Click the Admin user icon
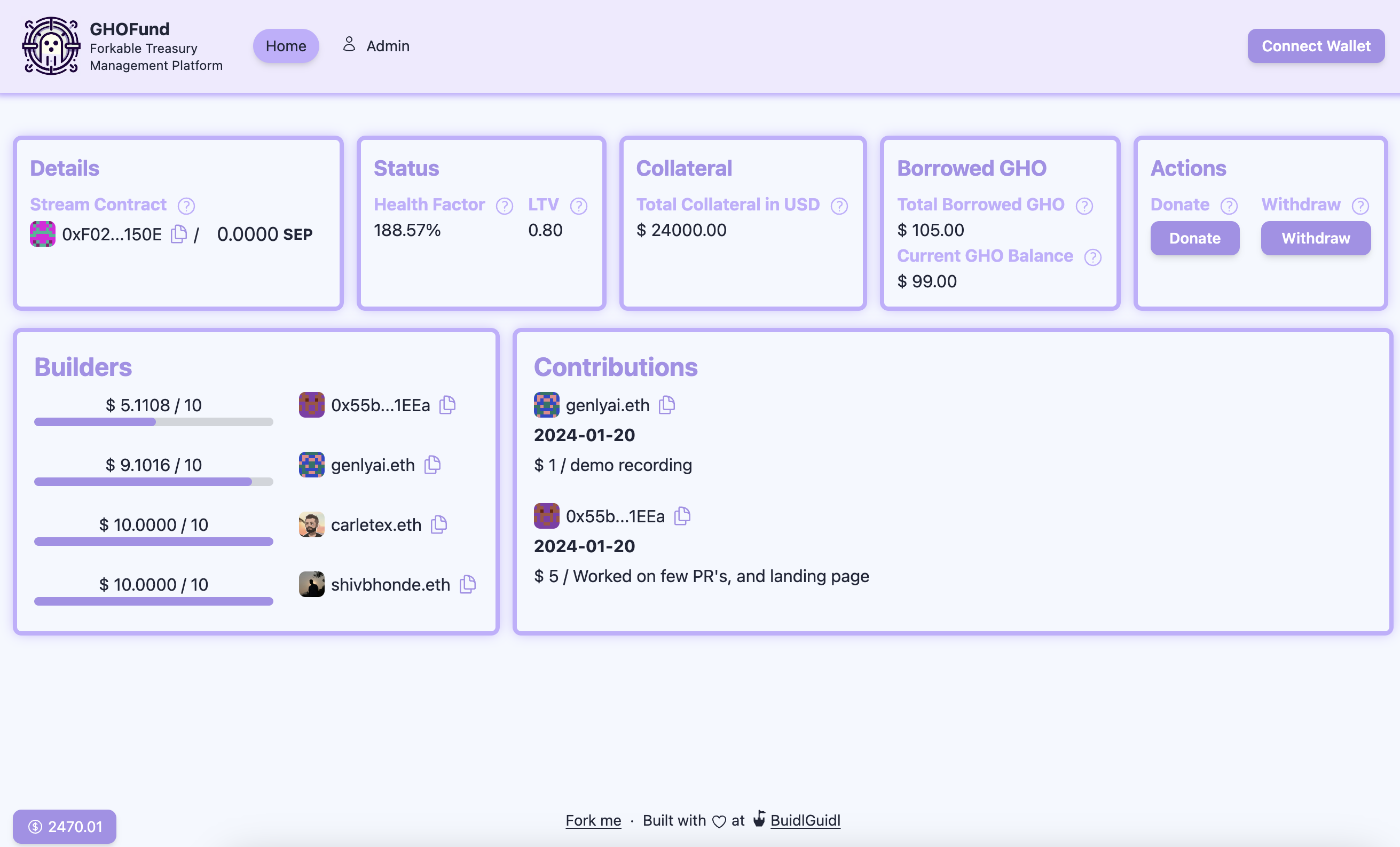The width and height of the screenshot is (1400, 847). pos(349,45)
